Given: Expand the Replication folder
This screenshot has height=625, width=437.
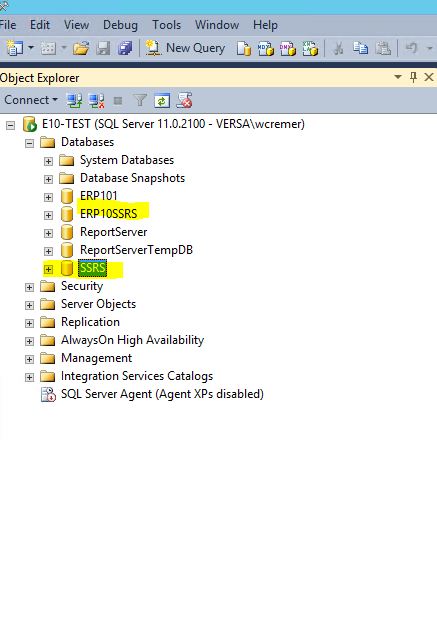Looking at the screenshot, I should click(x=29, y=323).
